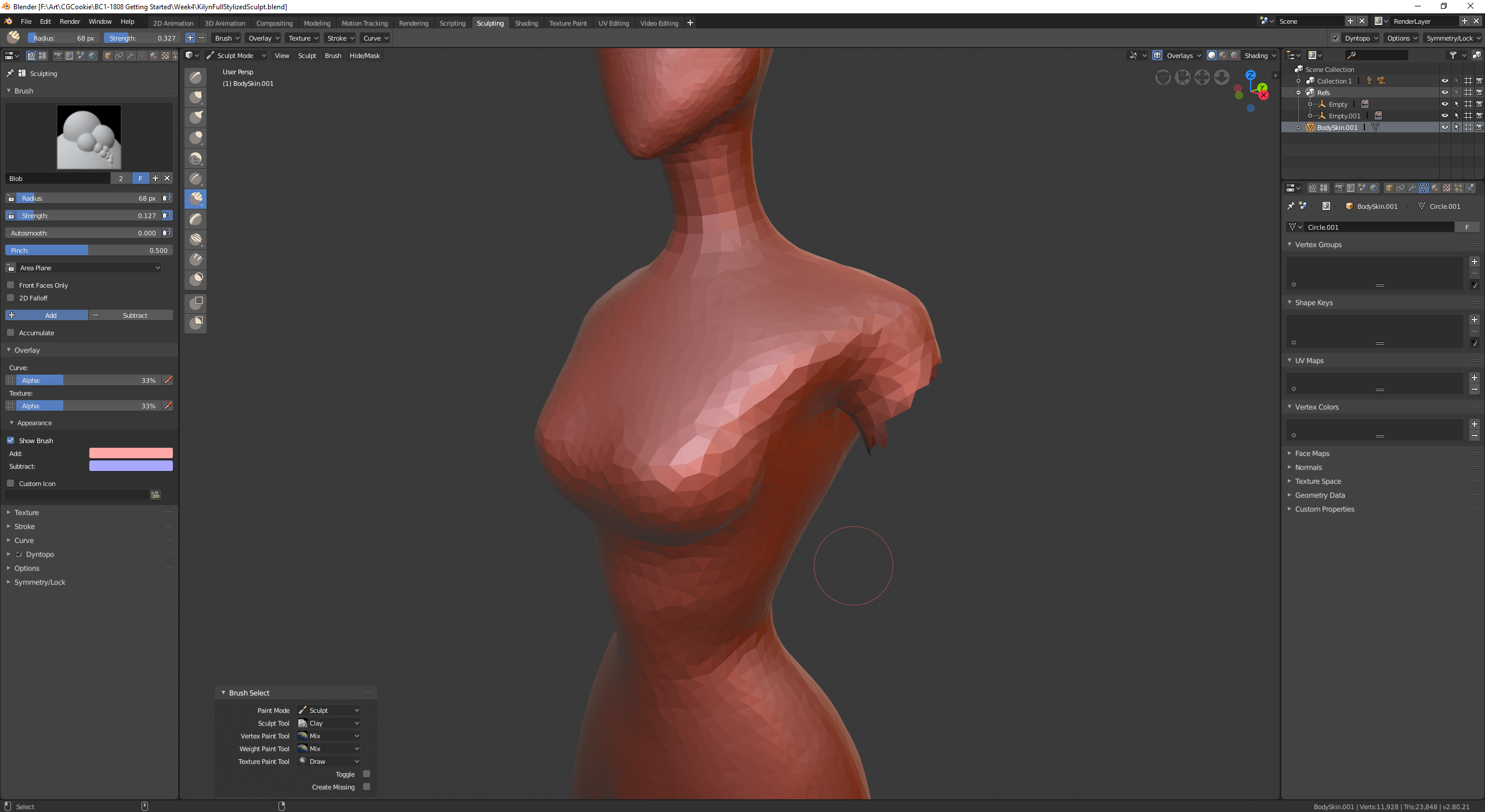Click the outliner filter funnel icon
The width and height of the screenshot is (1485, 812).
tap(1453, 55)
